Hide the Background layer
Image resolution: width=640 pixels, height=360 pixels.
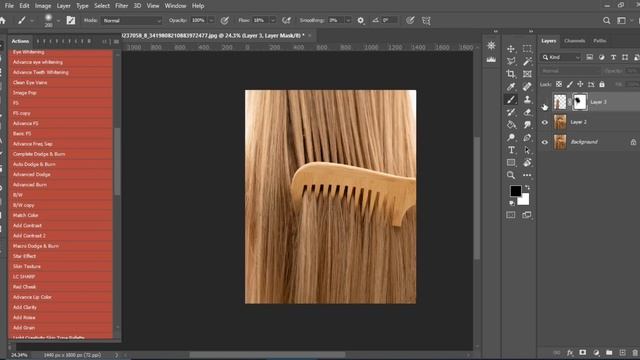pyautogui.click(x=544, y=142)
